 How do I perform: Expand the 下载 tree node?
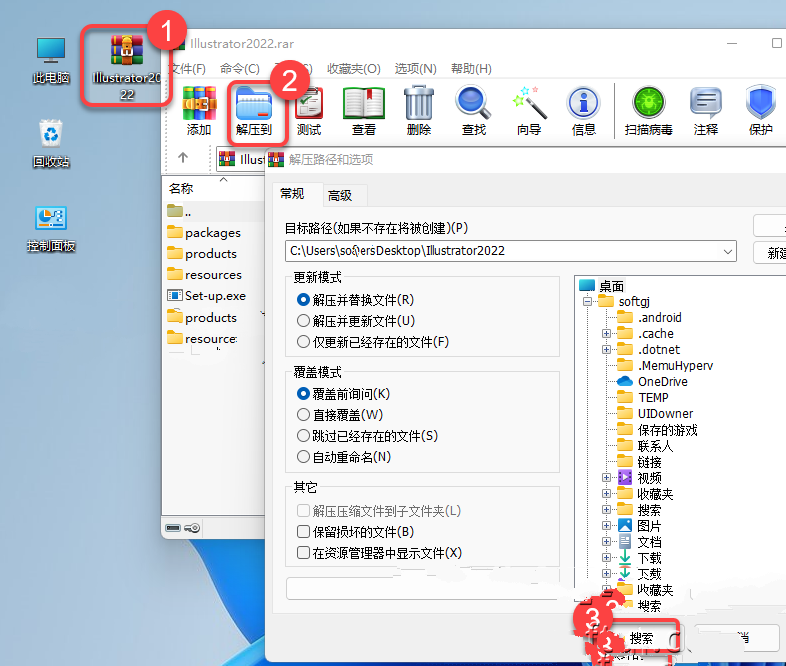[x=606, y=558]
